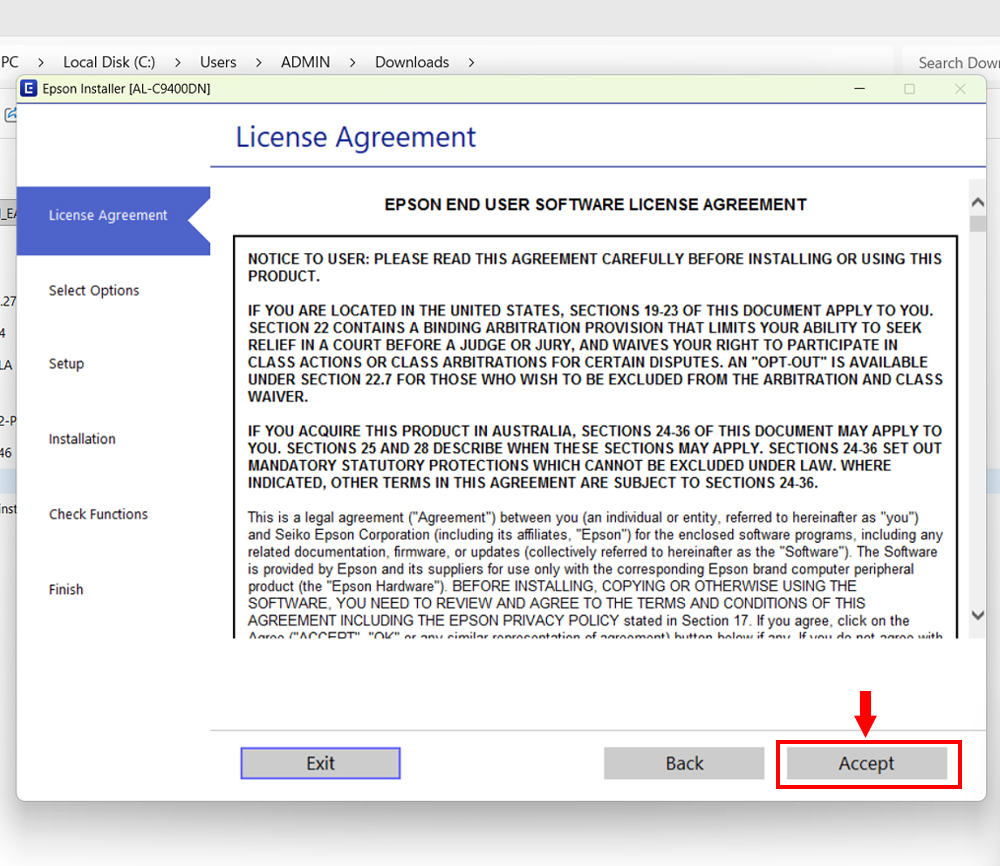
Task: Navigate to Users in Explorer breadcrumb
Action: click(218, 62)
